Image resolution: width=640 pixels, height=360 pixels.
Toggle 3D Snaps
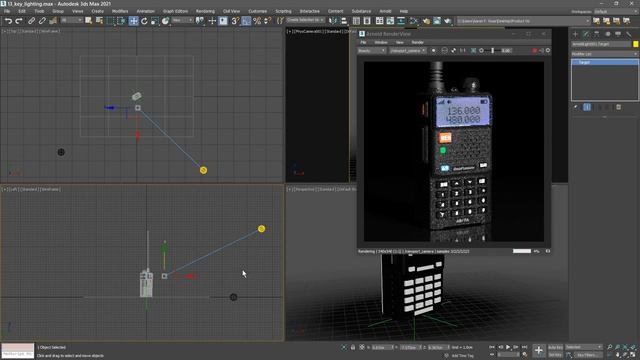tap(235, 21)
